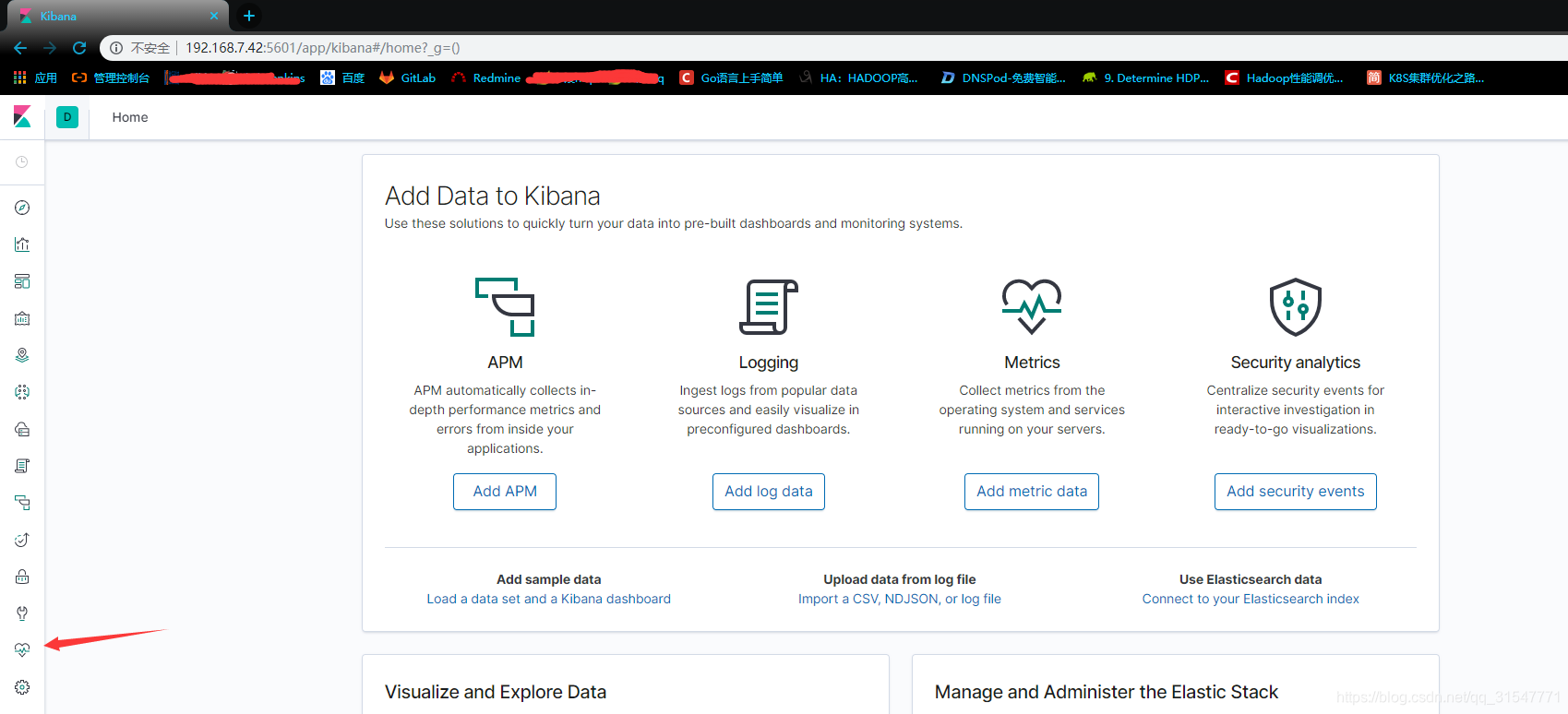Open Infrastructure icon in sidebar
This screenshot has width=1568, height=714.
(x=22, y=429)
